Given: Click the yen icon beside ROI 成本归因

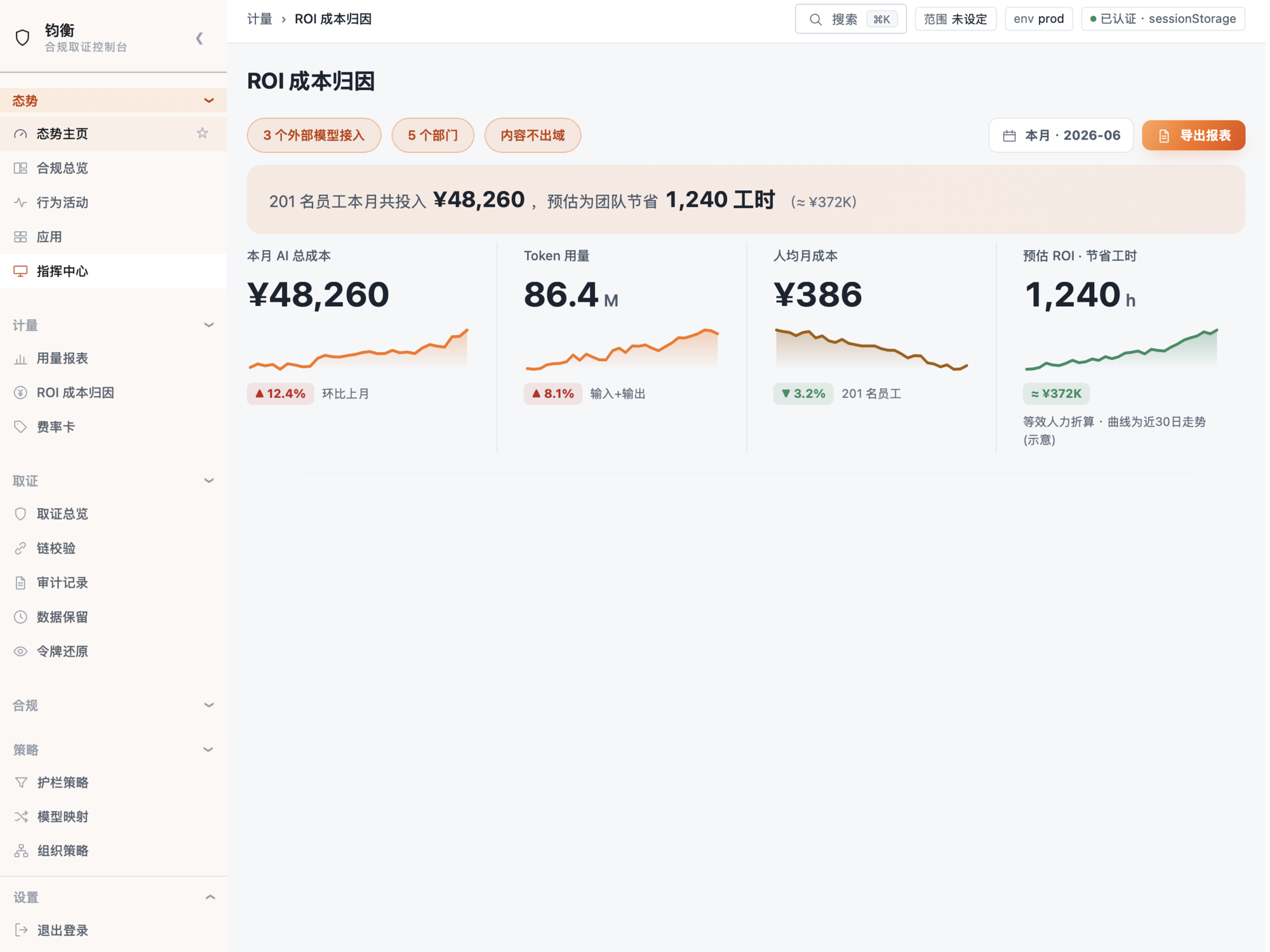Looking at the screenshot, I should [21, 393].
